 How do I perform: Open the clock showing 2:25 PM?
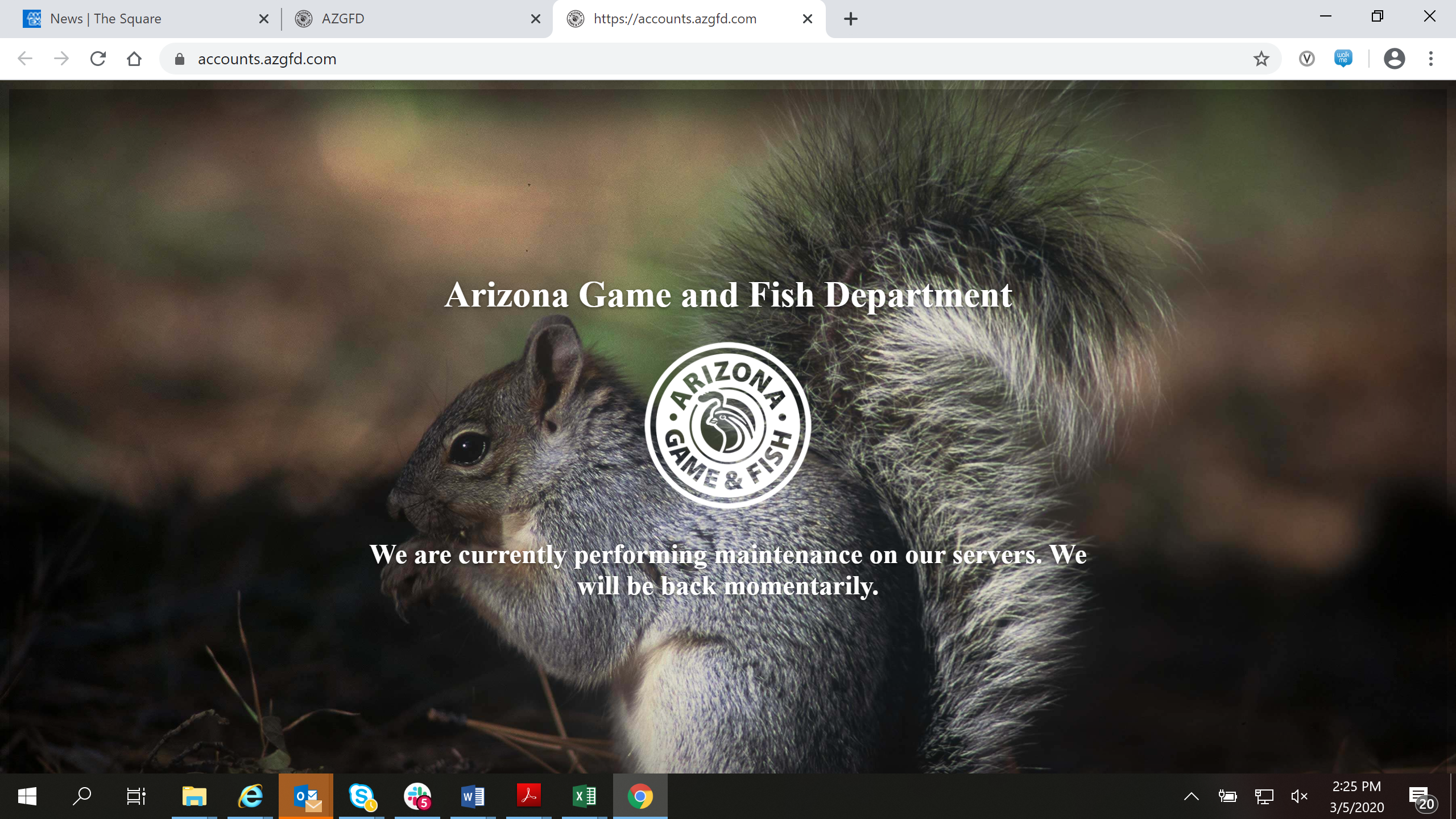click(1357, 796)
